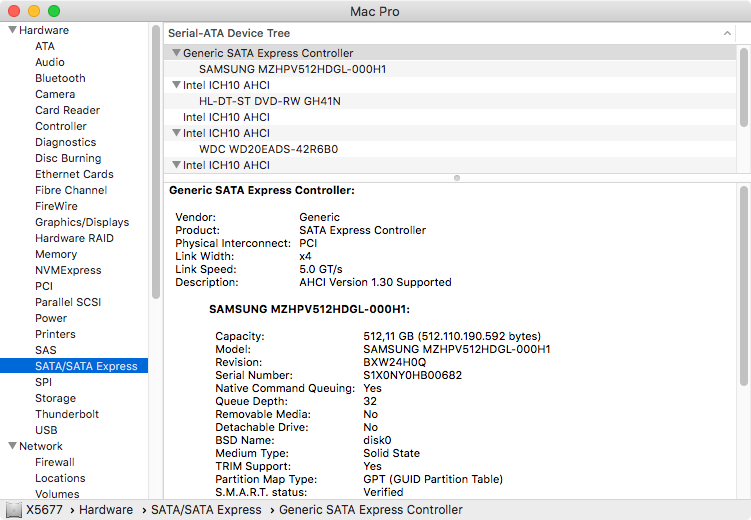Select Disc Burning in the sidebar
The width and height of the screenshot is (751, 520).
[x=68, y=158]
